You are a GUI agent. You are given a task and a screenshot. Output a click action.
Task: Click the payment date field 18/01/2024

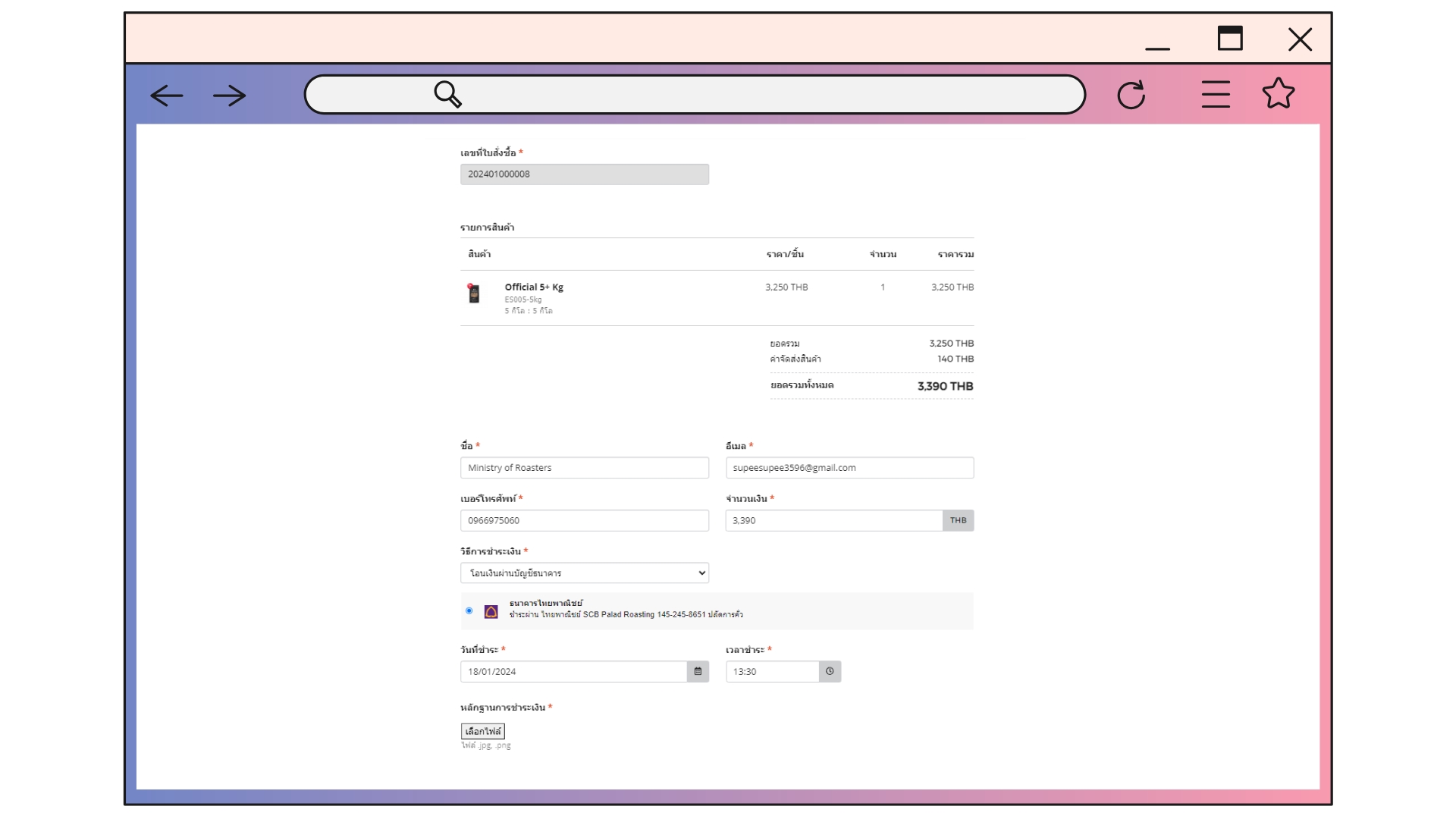573,672
